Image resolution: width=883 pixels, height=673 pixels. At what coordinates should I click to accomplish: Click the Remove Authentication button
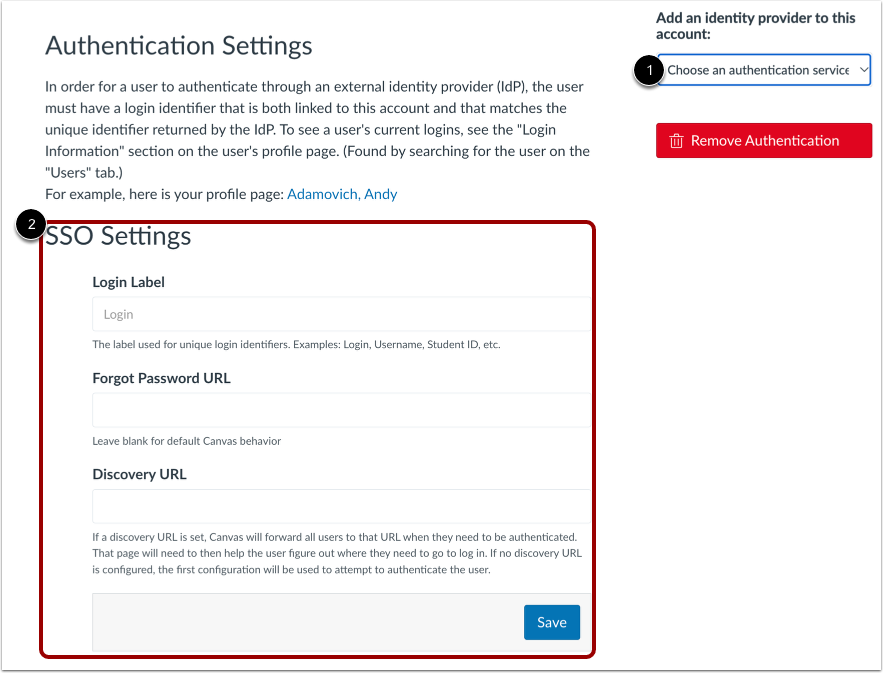click(763, 140)
